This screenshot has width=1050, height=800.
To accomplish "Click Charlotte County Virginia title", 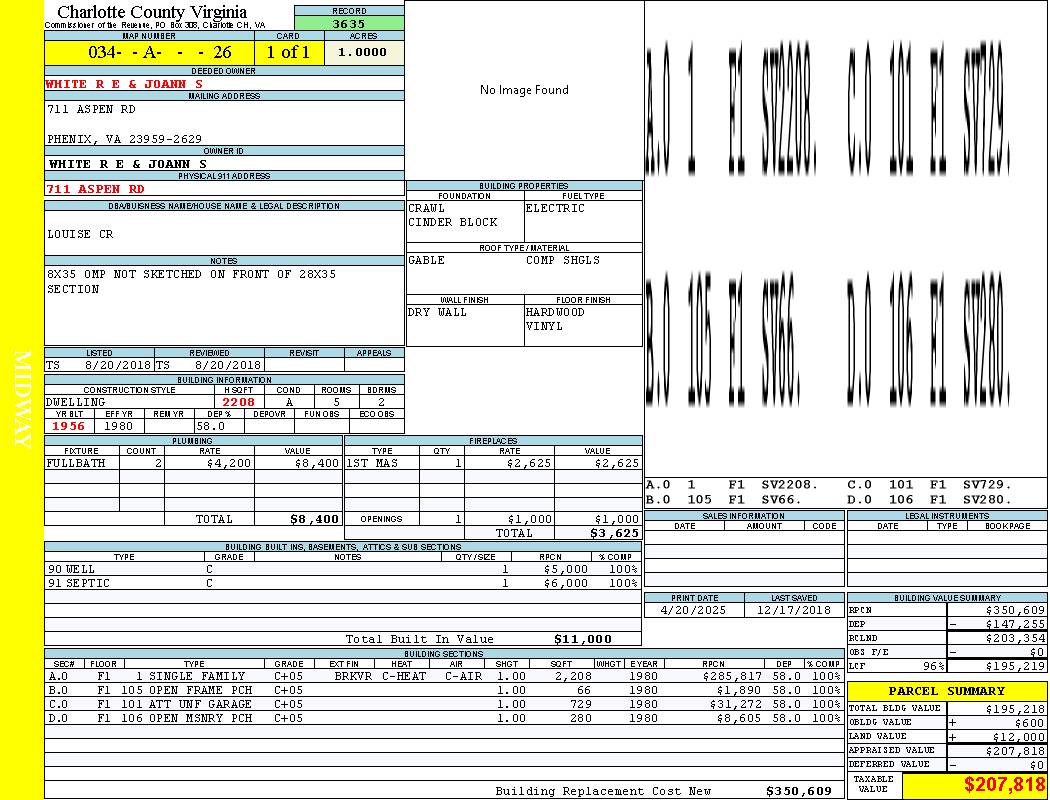I will [x=152, y=12].
